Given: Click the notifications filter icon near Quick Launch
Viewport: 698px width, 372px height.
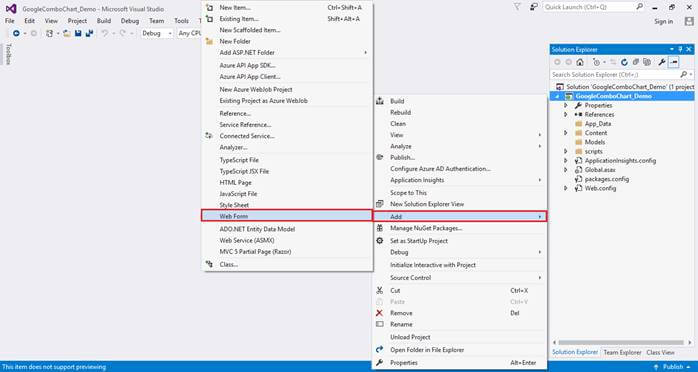Looking at the screenshot, I should (x=517, y=7).
